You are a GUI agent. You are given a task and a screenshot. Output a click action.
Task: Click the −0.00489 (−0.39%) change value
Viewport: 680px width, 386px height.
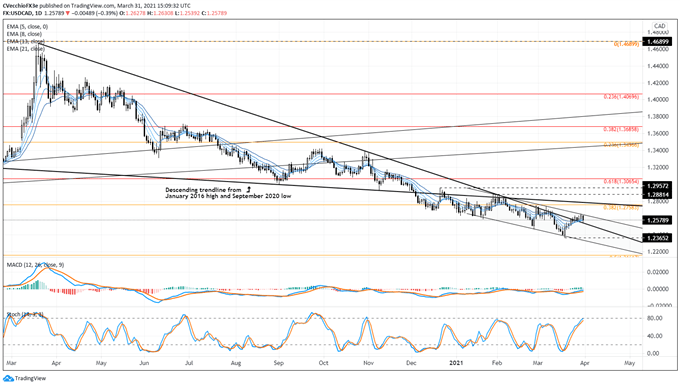coord(94,13)
